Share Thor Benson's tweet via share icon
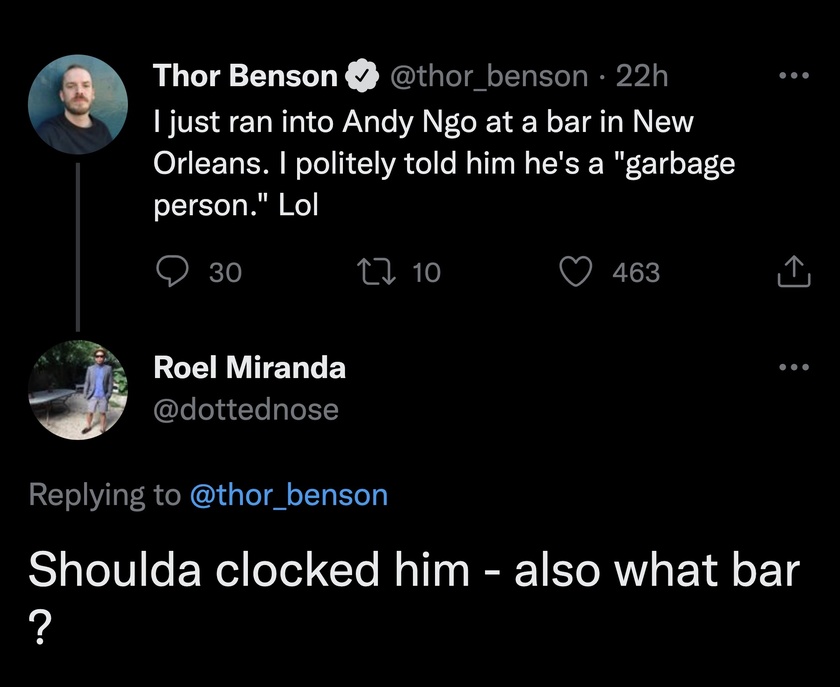840x687 pixels. 793,271
